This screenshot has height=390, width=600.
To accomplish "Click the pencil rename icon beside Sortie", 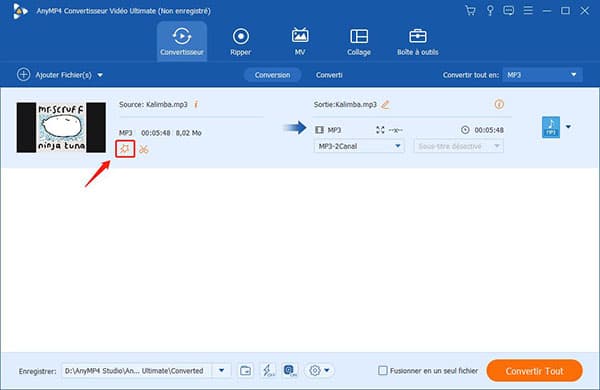I will coord(385,104).
